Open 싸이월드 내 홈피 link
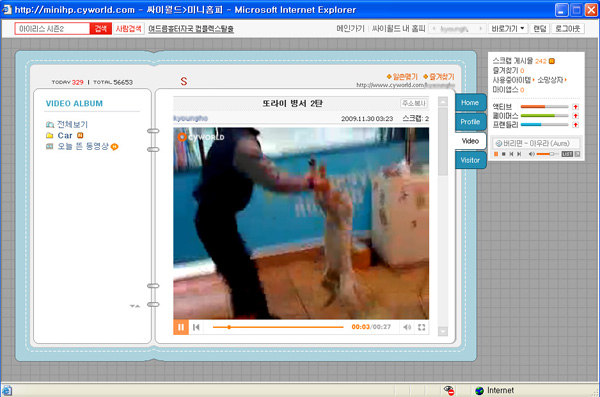Image resolution: width=600 pixels, height=397 pixels. click(398, 29)
